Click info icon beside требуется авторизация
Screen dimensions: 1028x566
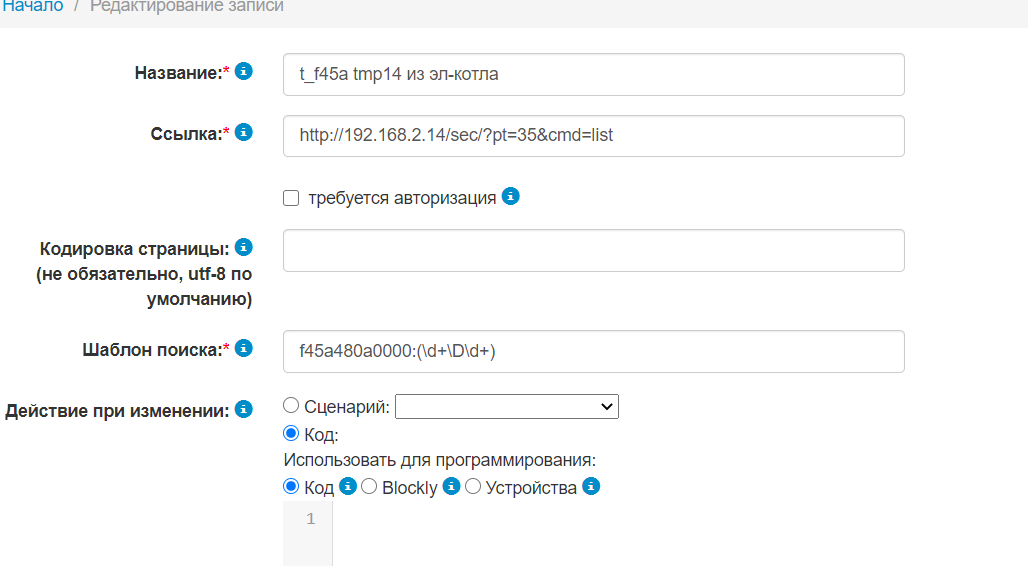pyautogui.click(x=511, y=196)
